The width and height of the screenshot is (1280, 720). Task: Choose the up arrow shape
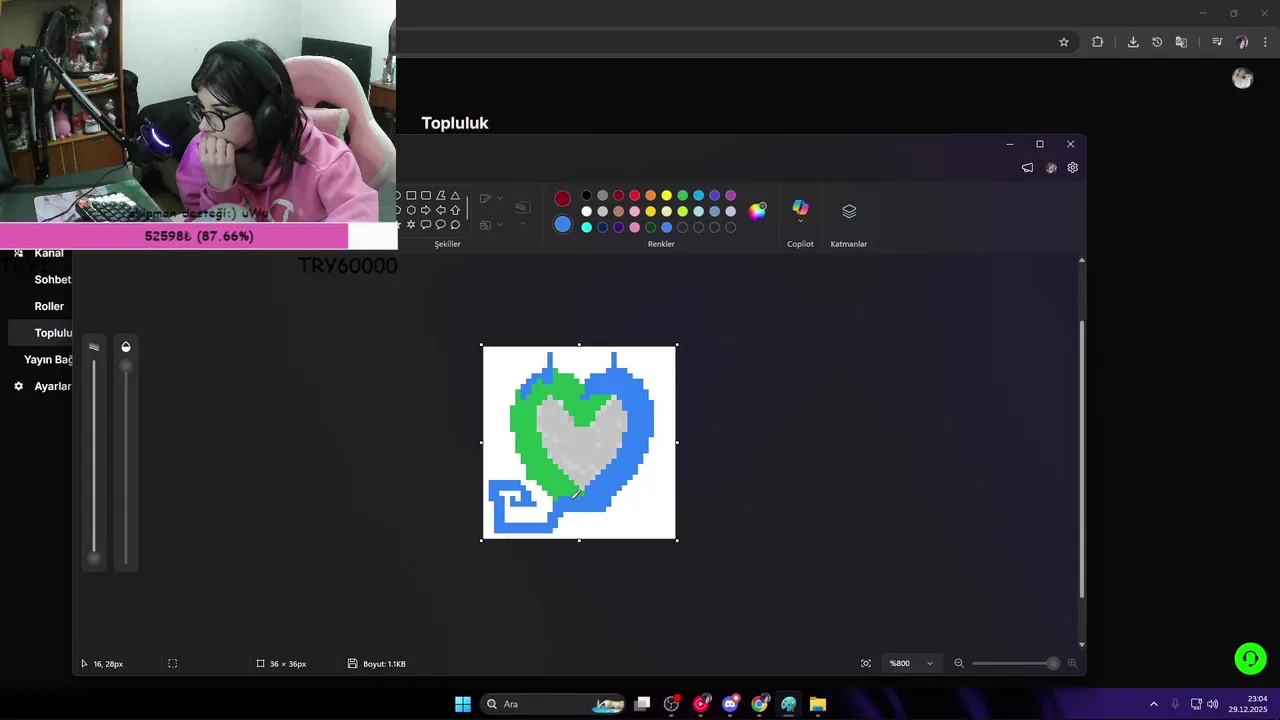pos(455,210)
